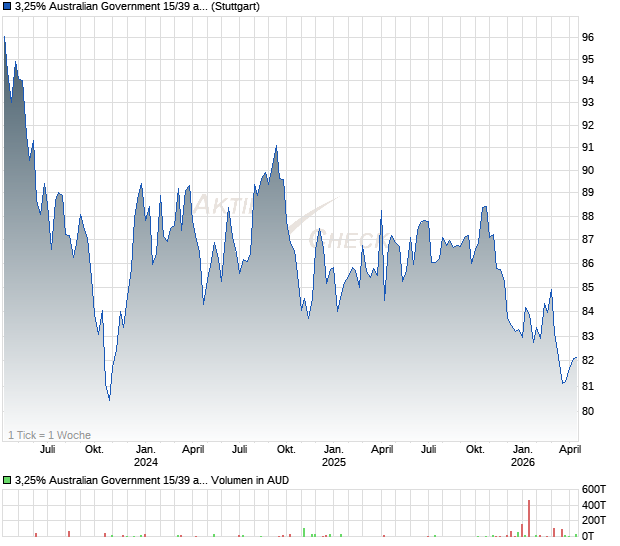This screenshot has width=620, height=546.
Task: Click the blue legend square beside the bond title
Action: pos(8,8)
